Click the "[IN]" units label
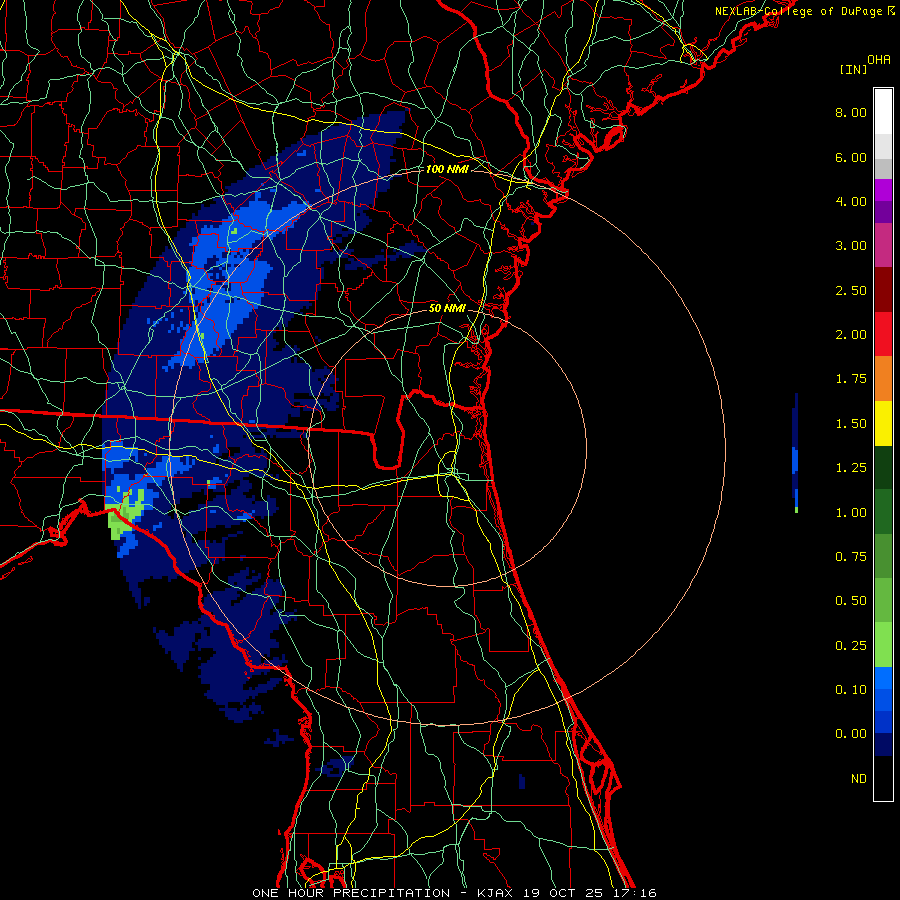The width and height of the screenshot is (900, 900). click(x=853, y=69)
